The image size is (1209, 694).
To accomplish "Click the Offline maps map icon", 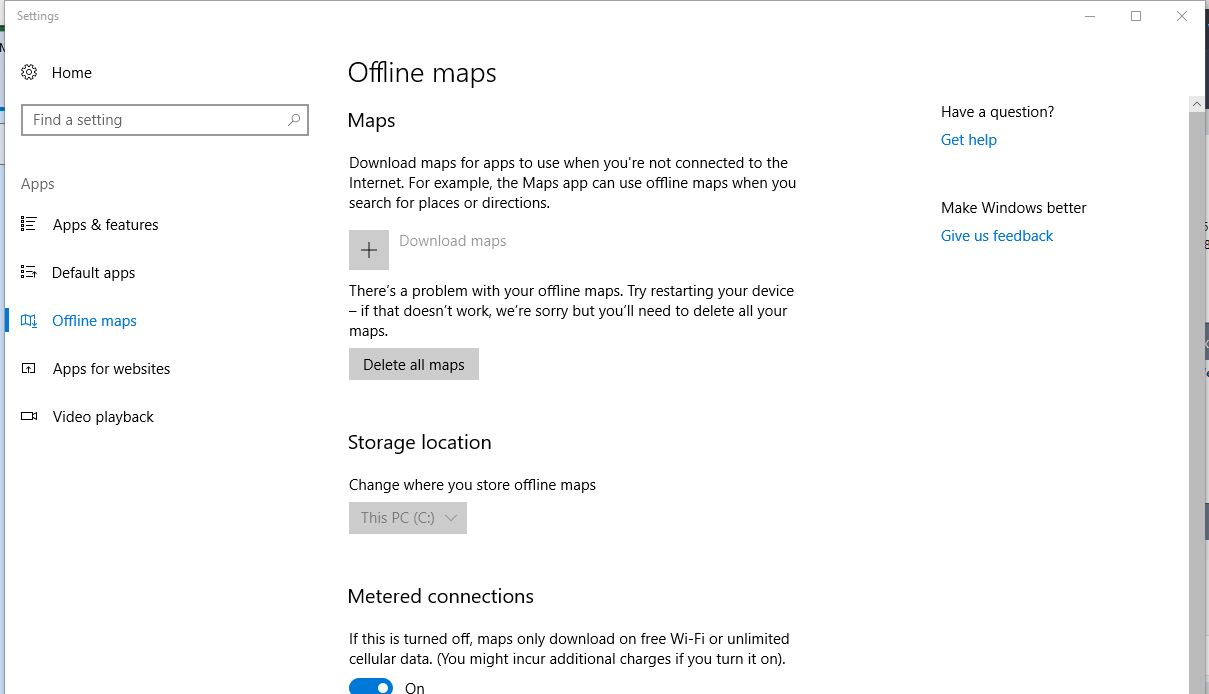I will tap(29, 321).
